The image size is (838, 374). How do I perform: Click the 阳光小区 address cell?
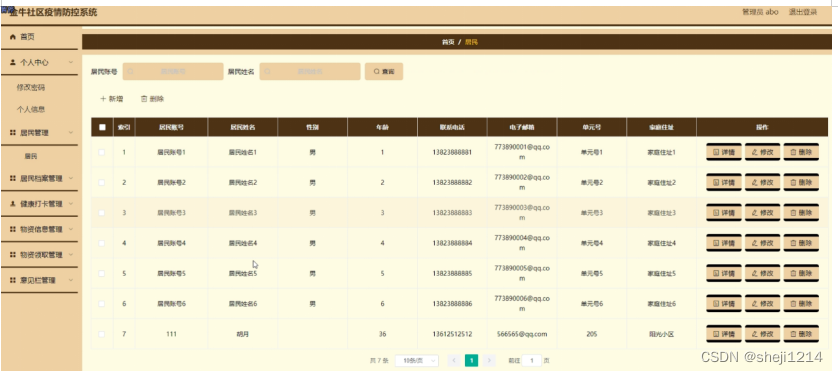[x=661, y=334]
